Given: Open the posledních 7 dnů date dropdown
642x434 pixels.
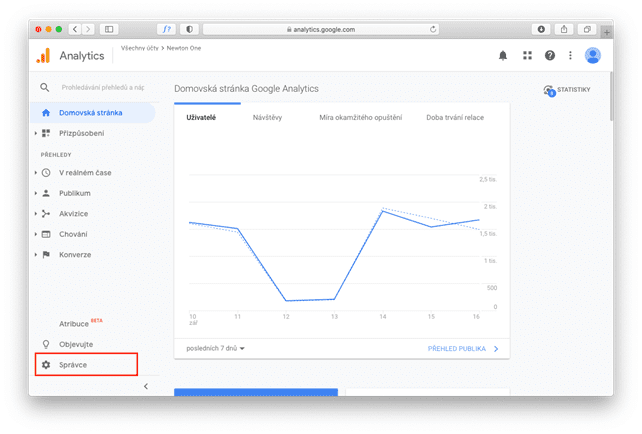Looking at the screenshot, I should [x=215, y=348].
